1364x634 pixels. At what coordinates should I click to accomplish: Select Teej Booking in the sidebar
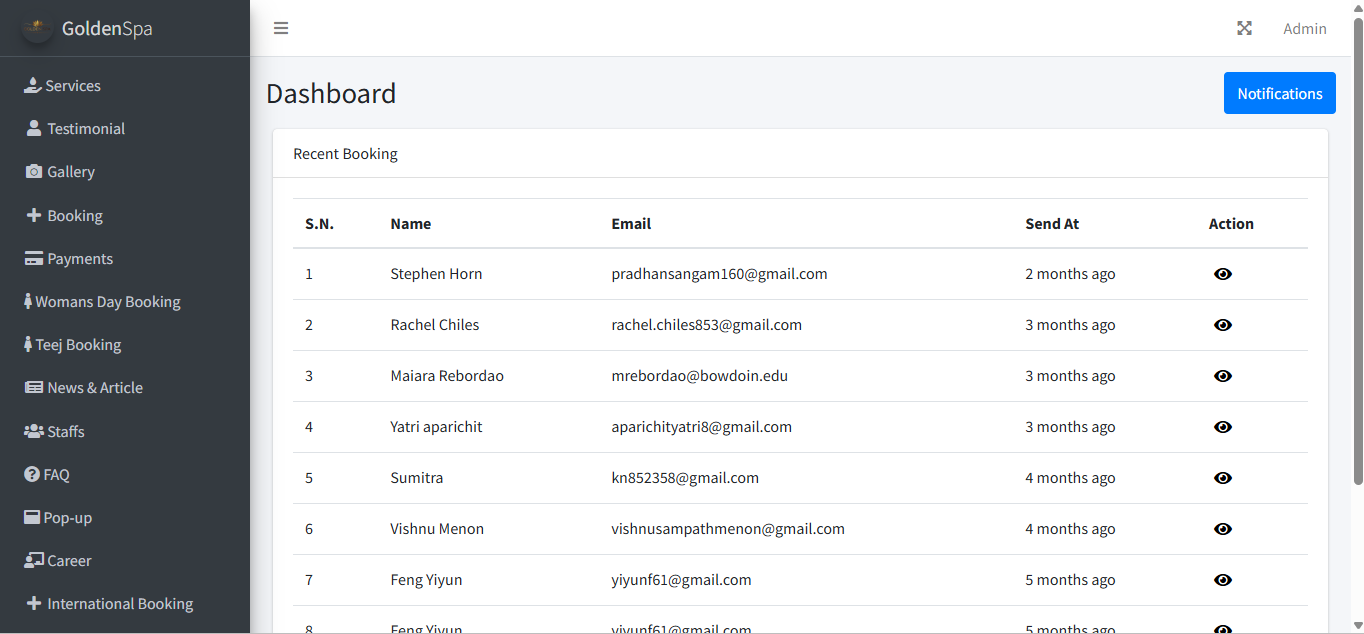coord(79,344)
